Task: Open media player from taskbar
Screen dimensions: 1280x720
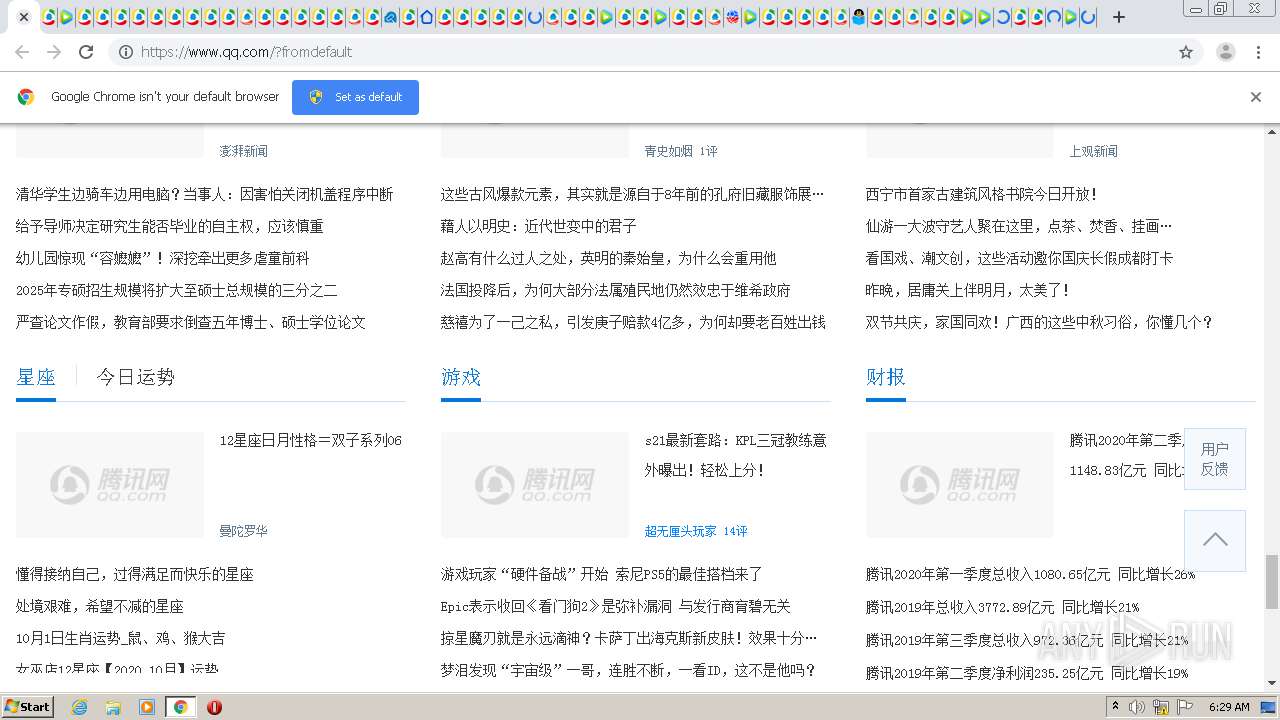Action: 147,707
